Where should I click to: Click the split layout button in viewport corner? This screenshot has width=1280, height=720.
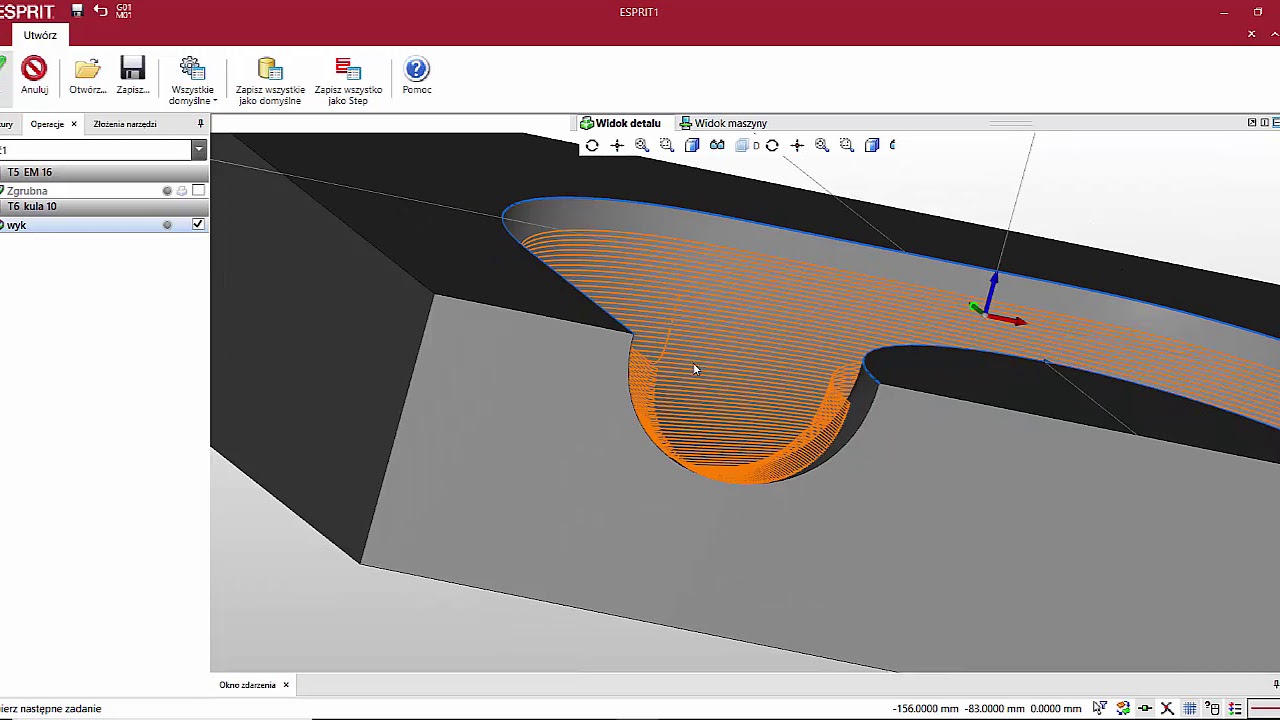pos(1264,123)
